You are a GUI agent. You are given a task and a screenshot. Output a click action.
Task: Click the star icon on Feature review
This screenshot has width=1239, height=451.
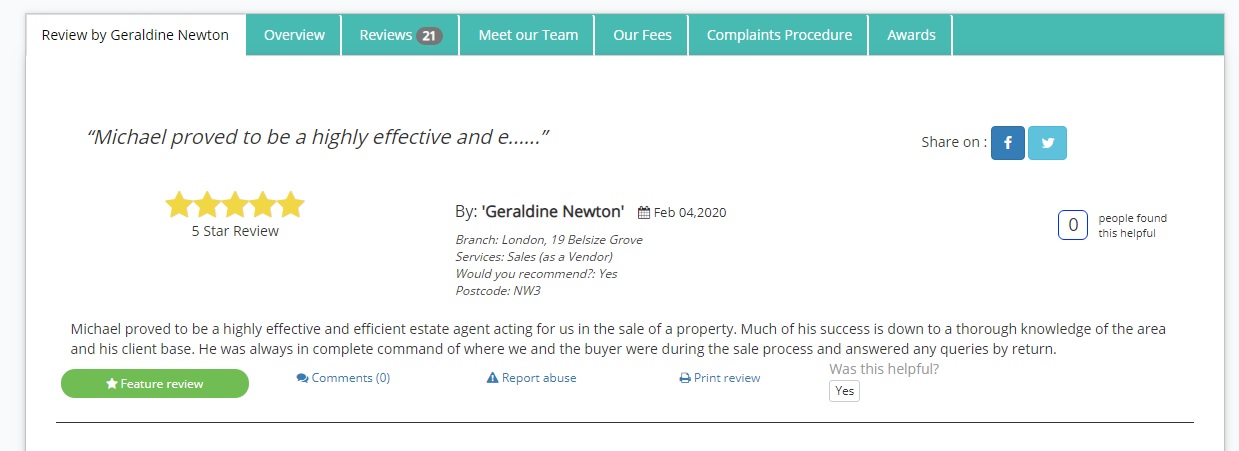pyautogui.click(x=112, y=384)
